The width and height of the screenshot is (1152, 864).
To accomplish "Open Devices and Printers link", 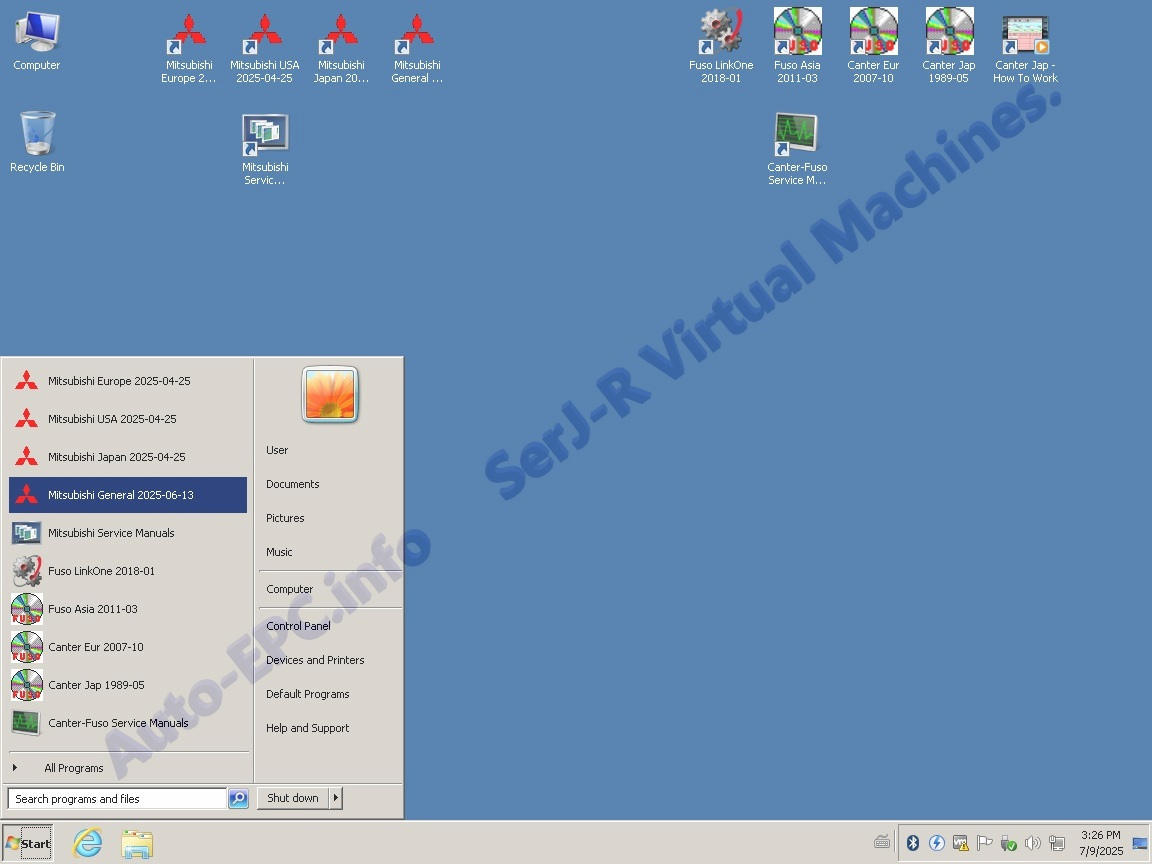I will coord(315,660).
